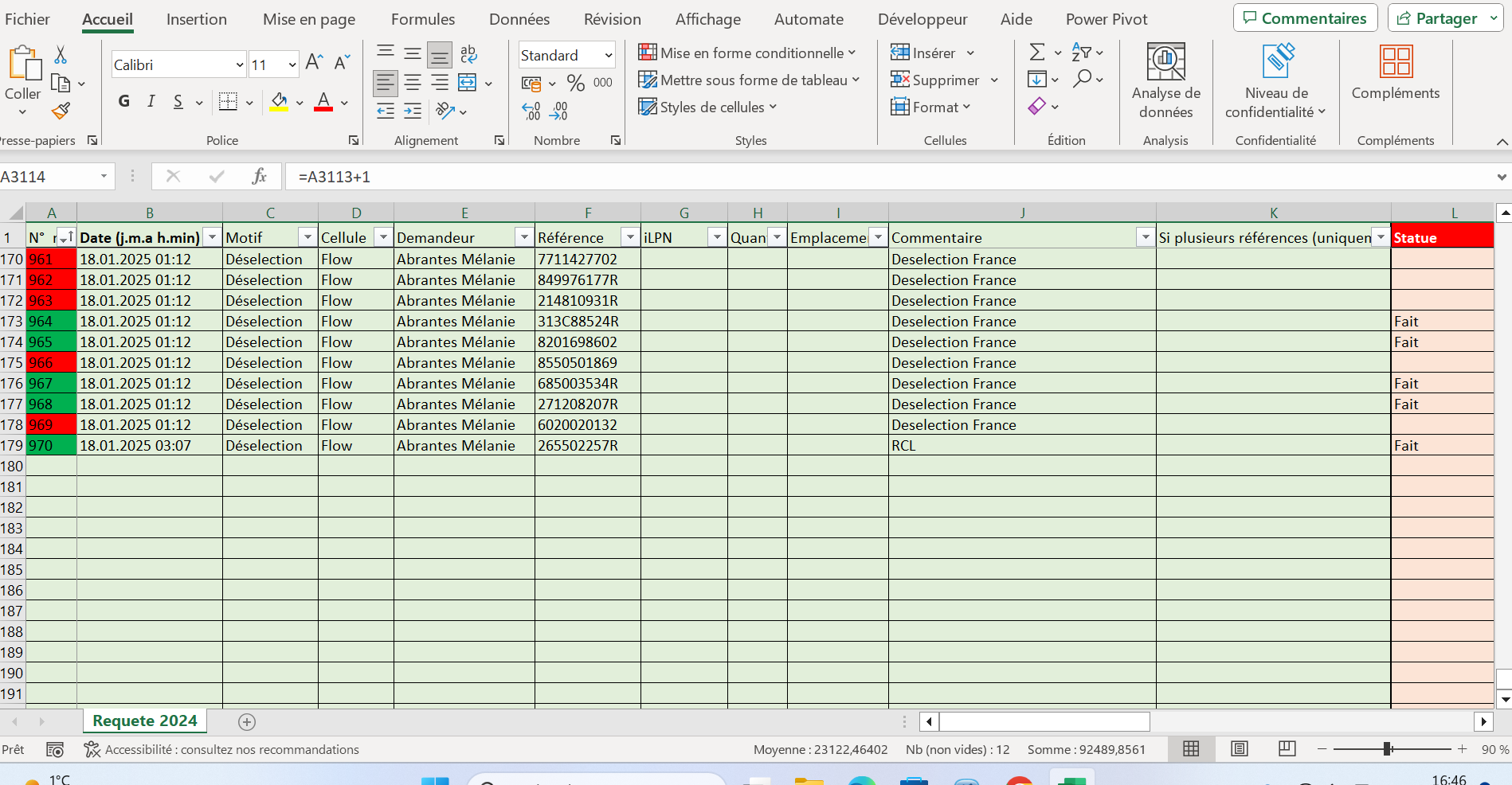1512x785 pixels.
Task: Switch to Page Layout view in status bar
Action: coord(1239,749)
